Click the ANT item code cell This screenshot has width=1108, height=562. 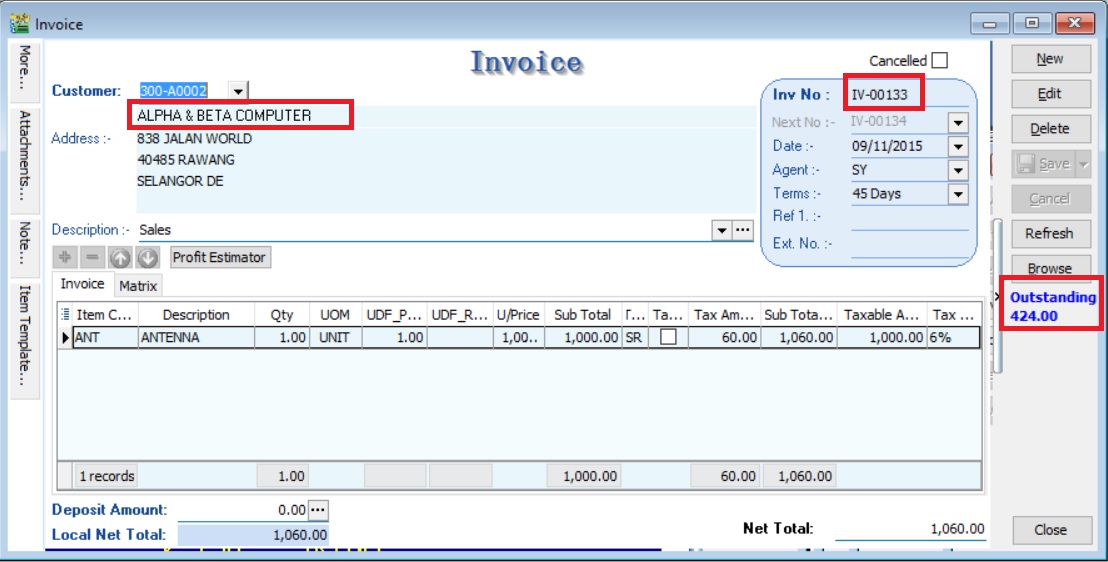click(x=105, y=338)
